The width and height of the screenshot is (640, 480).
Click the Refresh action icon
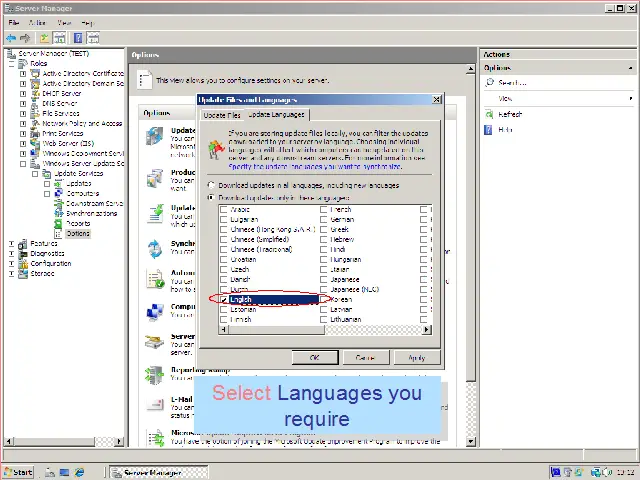click(490, 114)
